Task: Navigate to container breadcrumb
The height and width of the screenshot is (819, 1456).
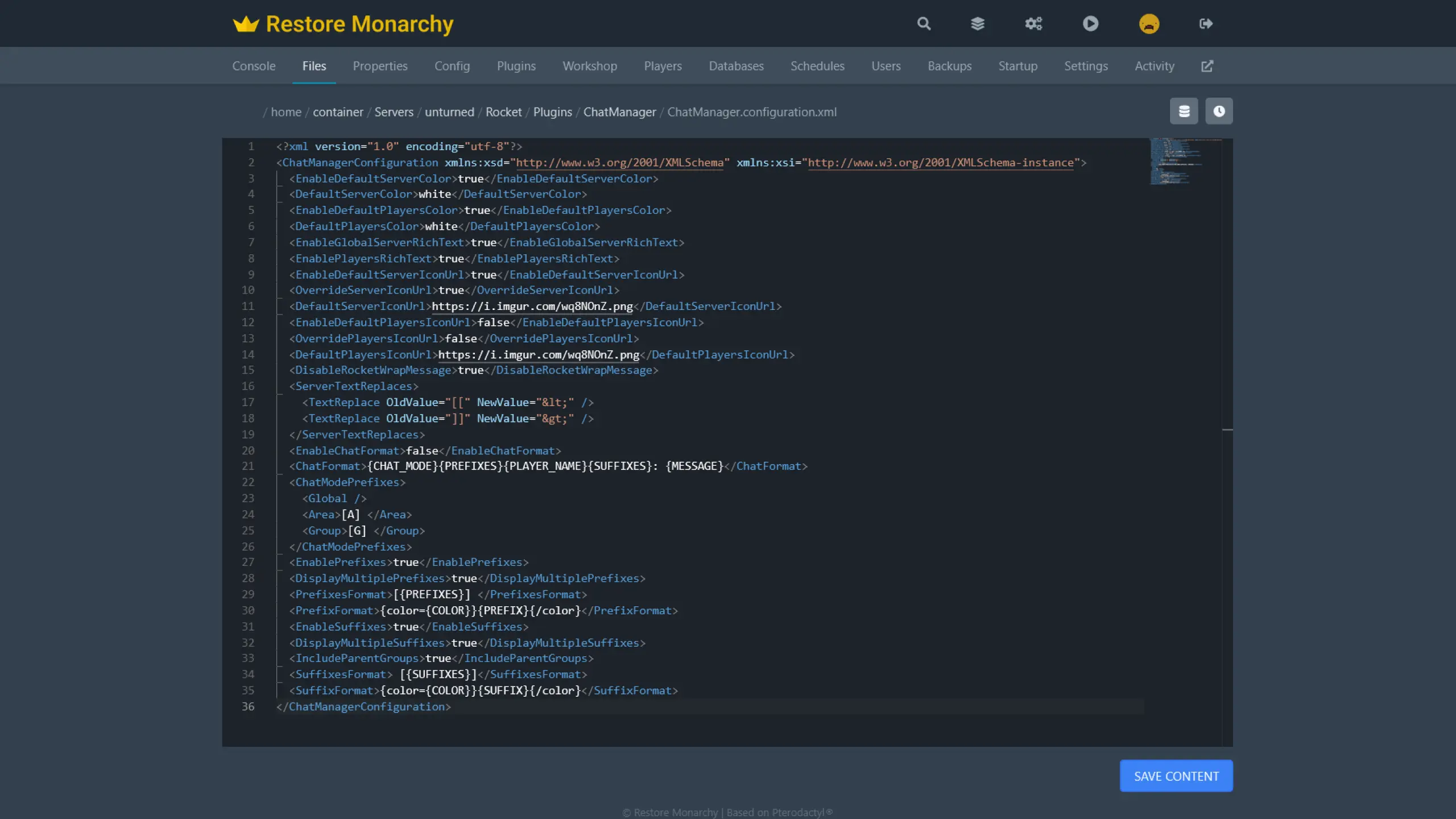Action: pos(338,112)
